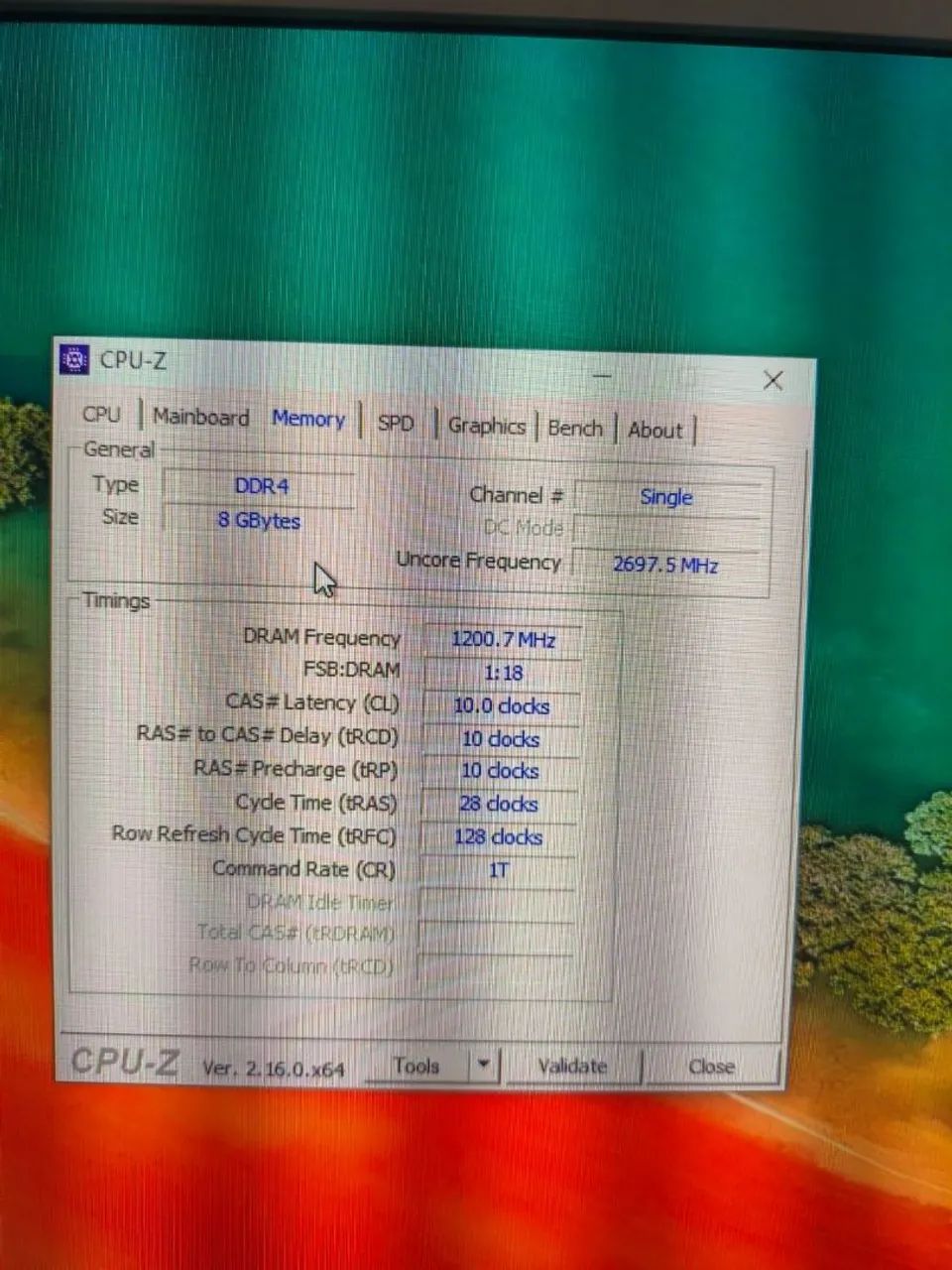Open the CPU tab
This screenshot has height=1270, width=952.
[x=101, y=415]
